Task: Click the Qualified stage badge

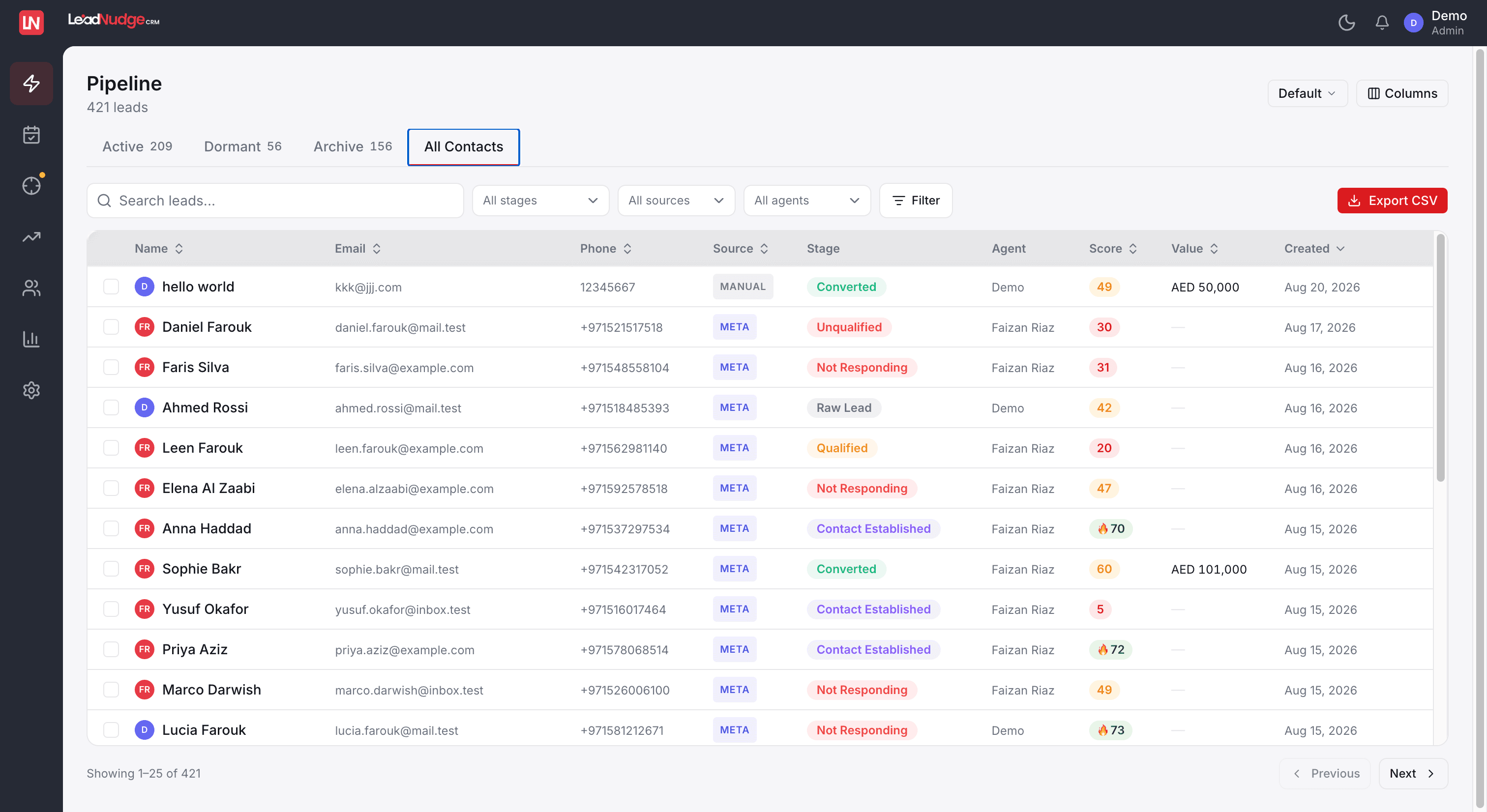Action: tap(842, 448)
